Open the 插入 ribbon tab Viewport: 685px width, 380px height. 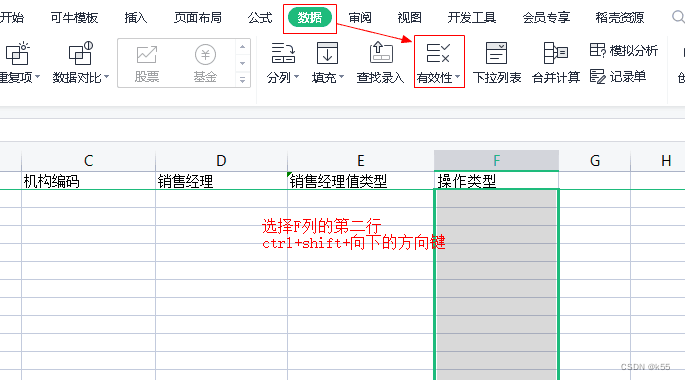coord(135,18)
